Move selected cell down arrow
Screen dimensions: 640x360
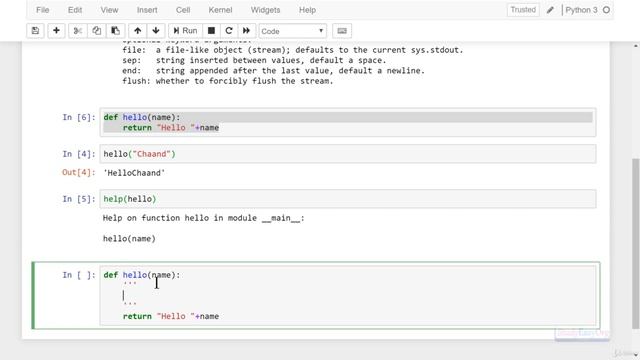156,31
